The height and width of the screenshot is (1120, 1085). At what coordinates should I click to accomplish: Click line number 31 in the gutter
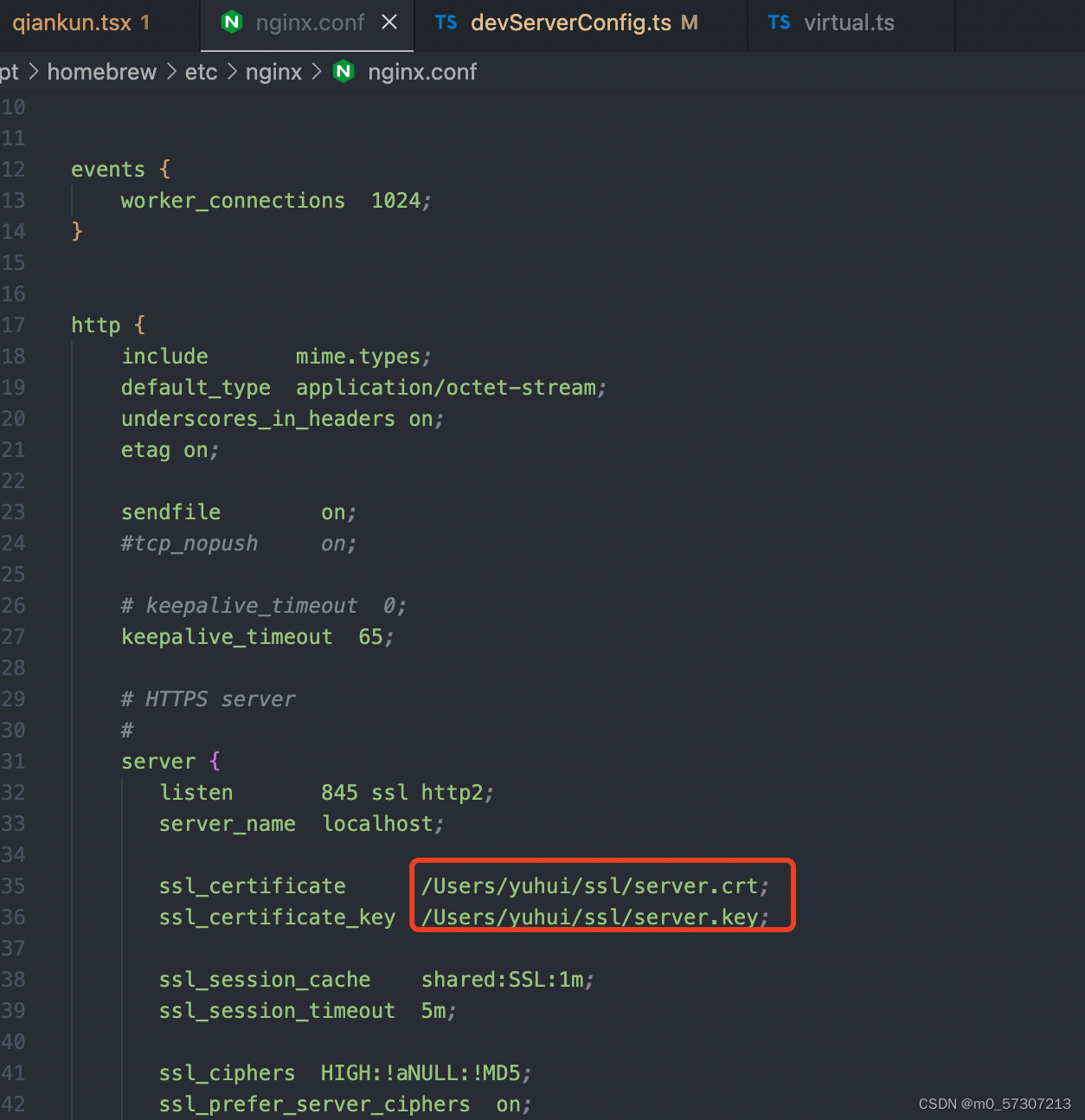click(x=14, y=762)
